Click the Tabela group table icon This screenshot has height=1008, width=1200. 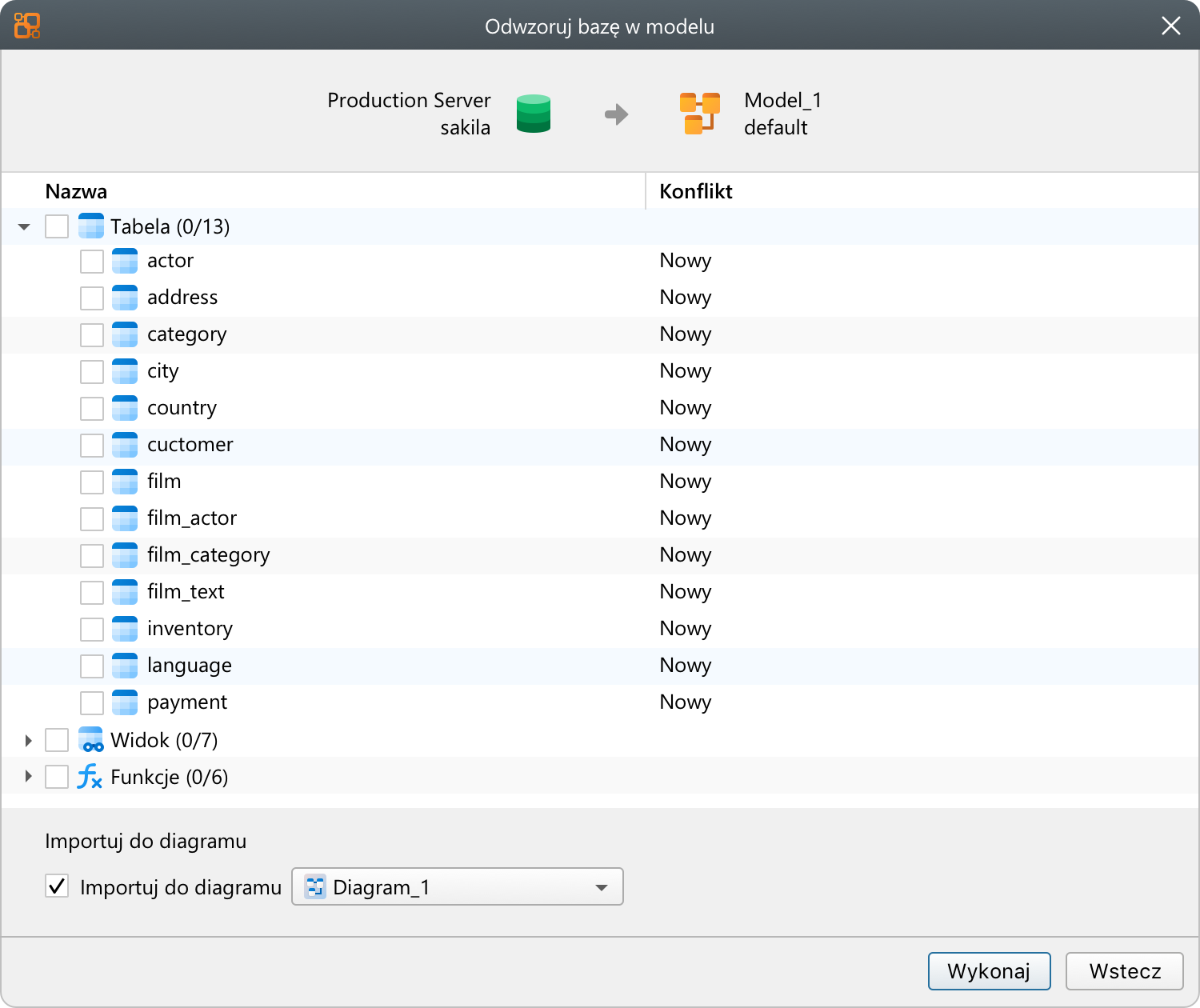[x=91, y=226]
